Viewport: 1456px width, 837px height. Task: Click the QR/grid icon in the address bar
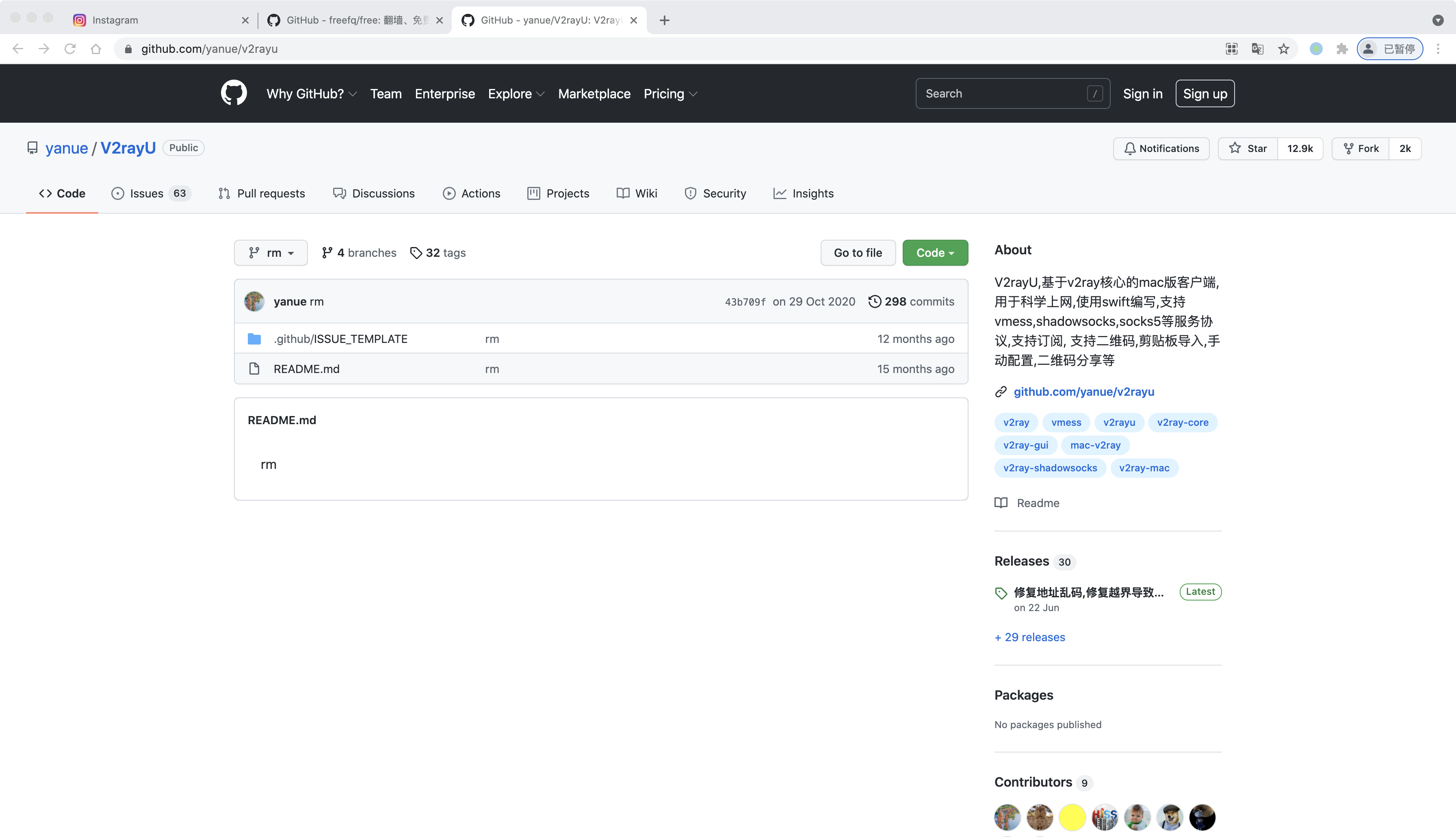pyautogui.click(x=1231, y=49)
